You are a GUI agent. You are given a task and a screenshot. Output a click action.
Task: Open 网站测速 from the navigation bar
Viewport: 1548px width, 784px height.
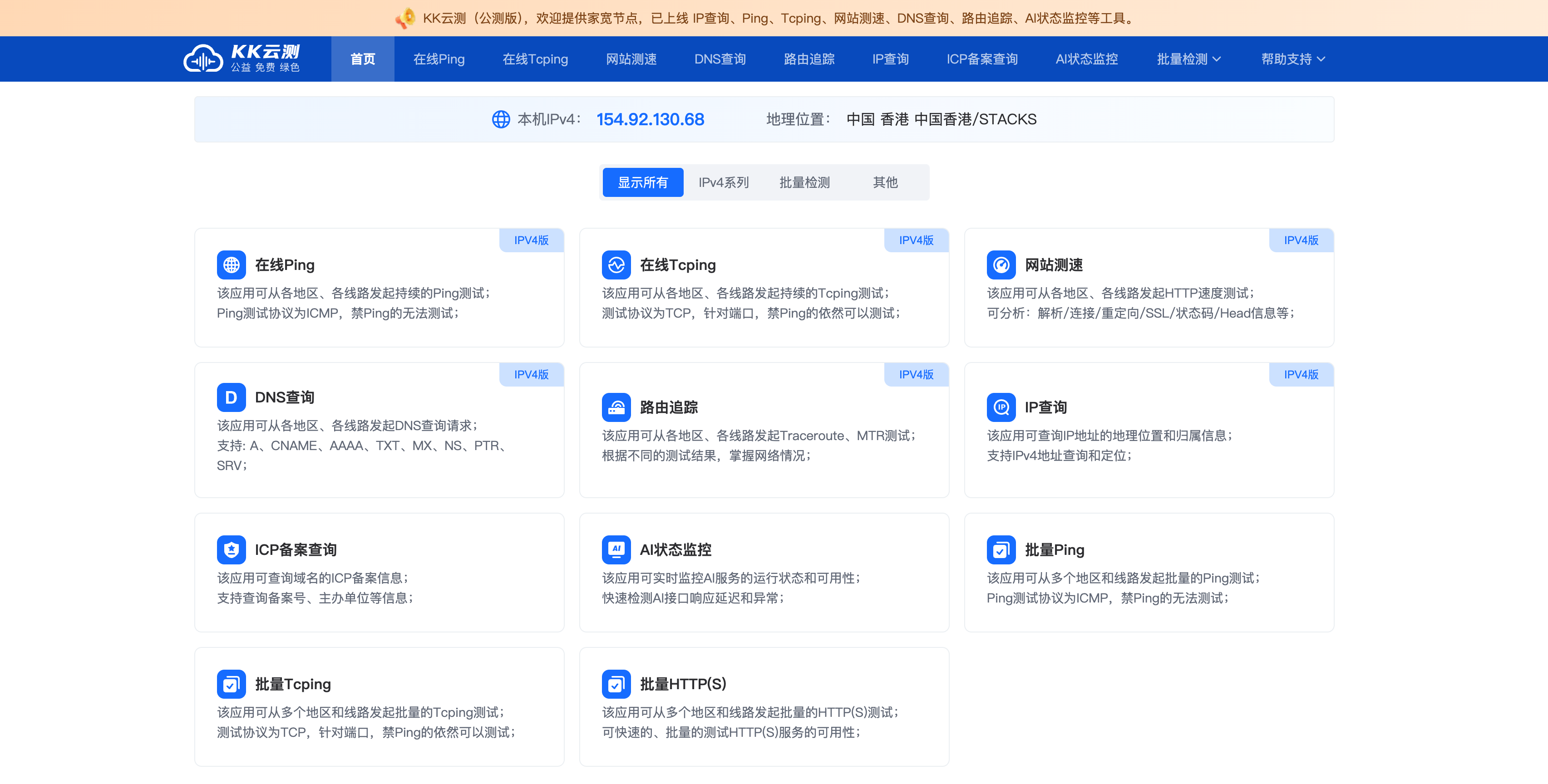click(631, 59)
